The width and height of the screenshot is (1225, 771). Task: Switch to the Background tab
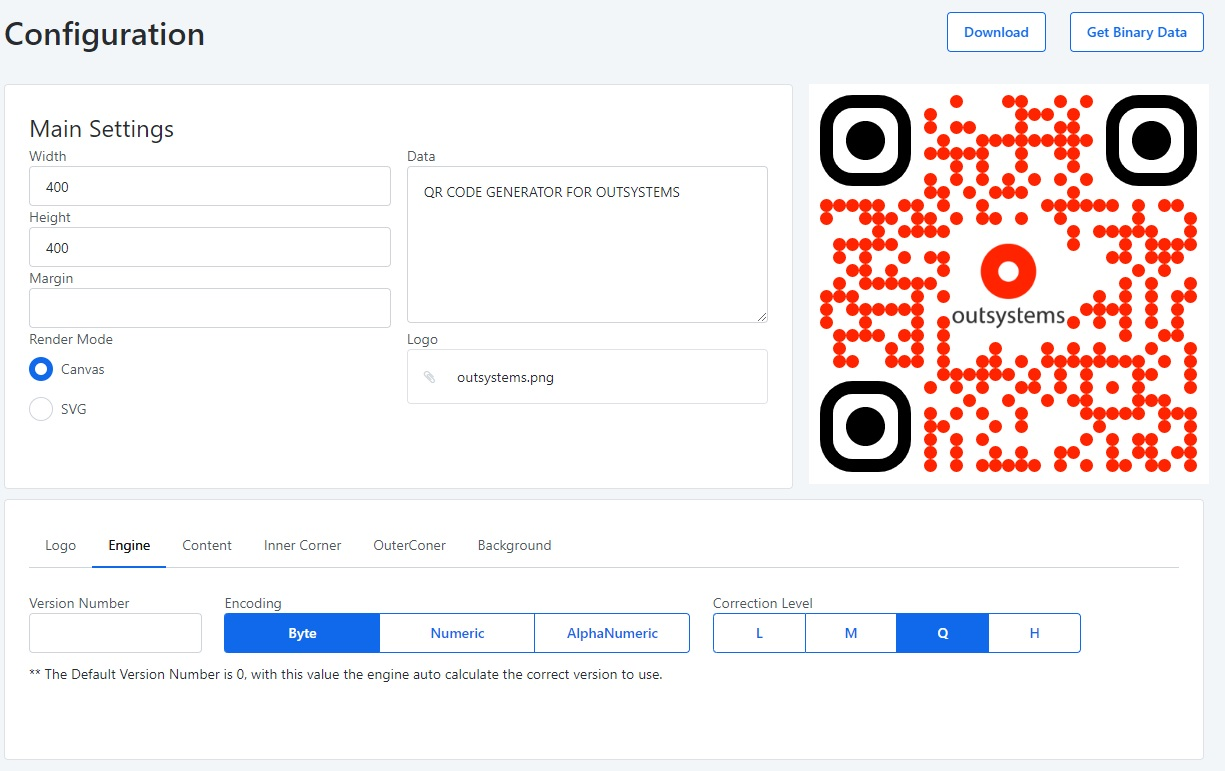click(x=514, y=545)
